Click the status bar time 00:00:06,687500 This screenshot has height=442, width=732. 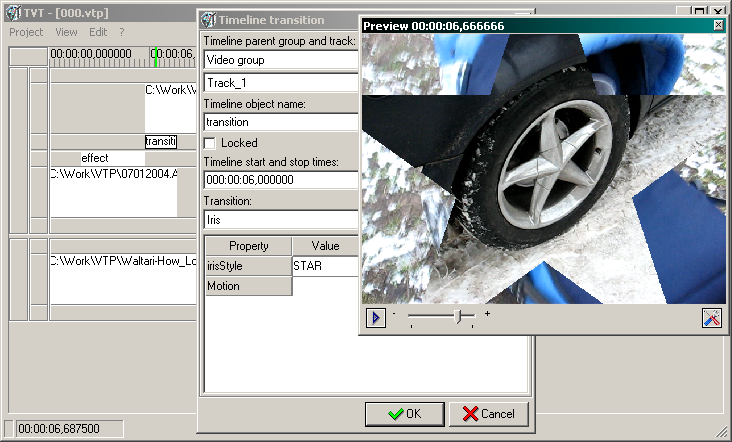pyautogui.click(x=70, y=428)
